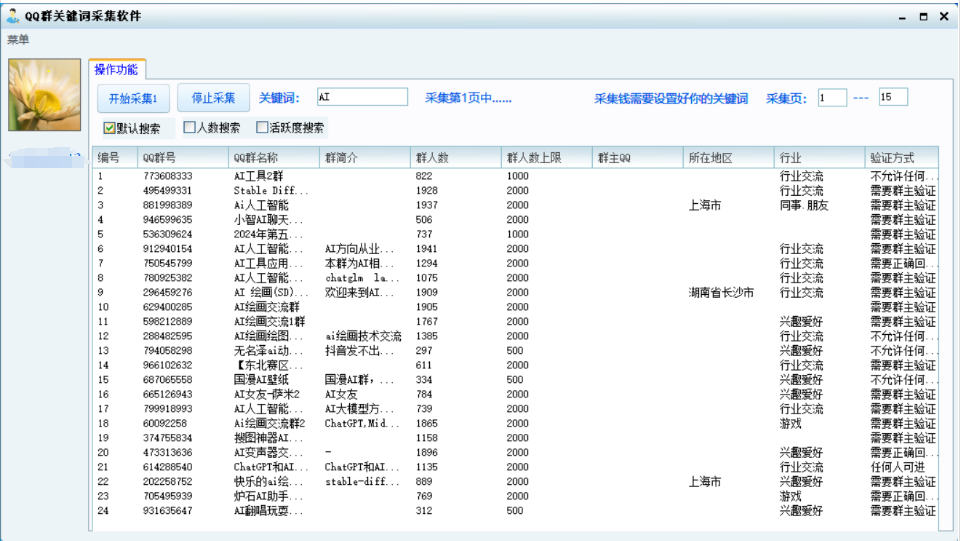
Task: Sort by the QQ群号 column header
Action: point(183,157)
